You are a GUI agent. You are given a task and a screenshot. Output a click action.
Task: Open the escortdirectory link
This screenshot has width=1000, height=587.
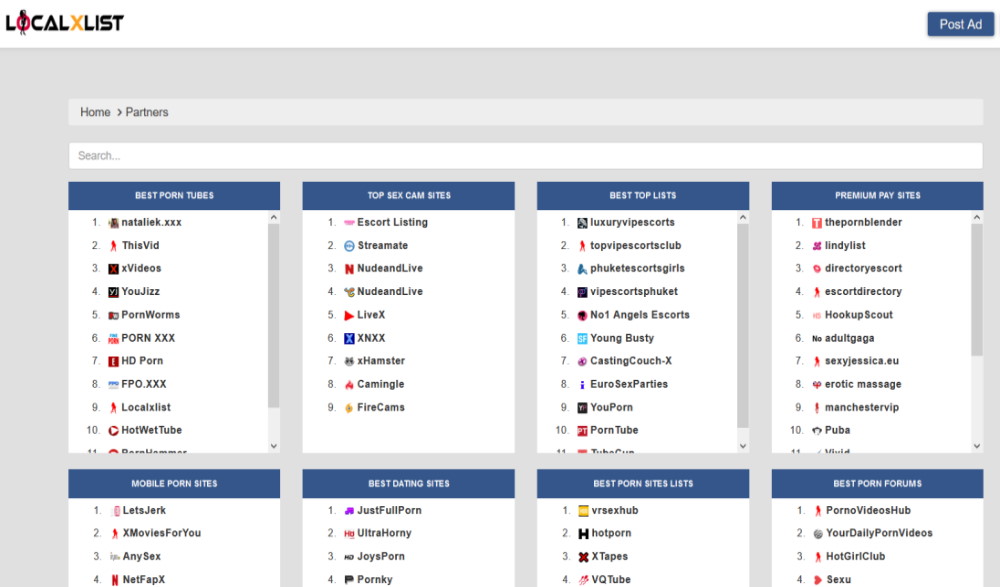pyautogui.click(x=863, y=291)
